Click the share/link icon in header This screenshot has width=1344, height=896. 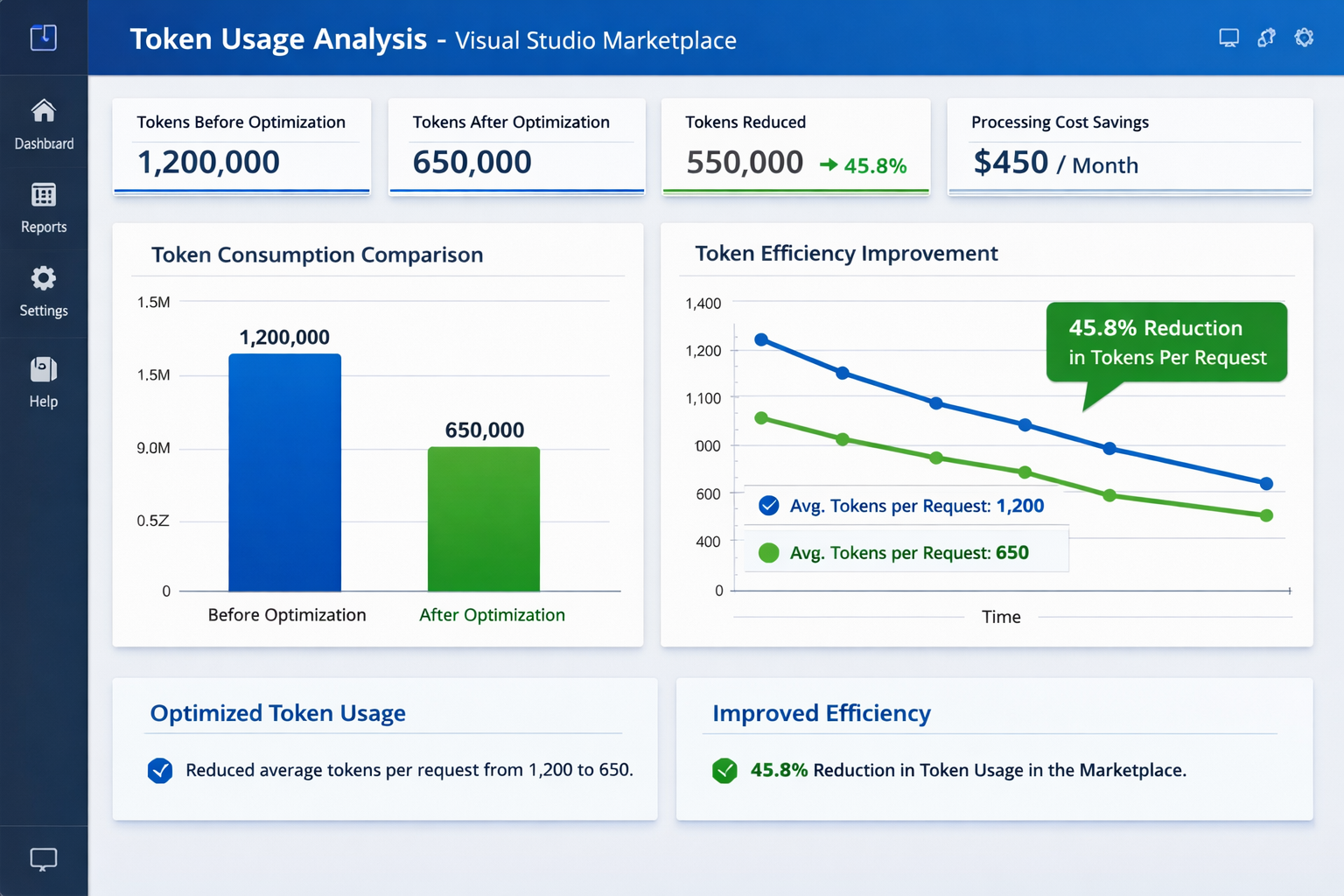click(x=1266, y=38)
